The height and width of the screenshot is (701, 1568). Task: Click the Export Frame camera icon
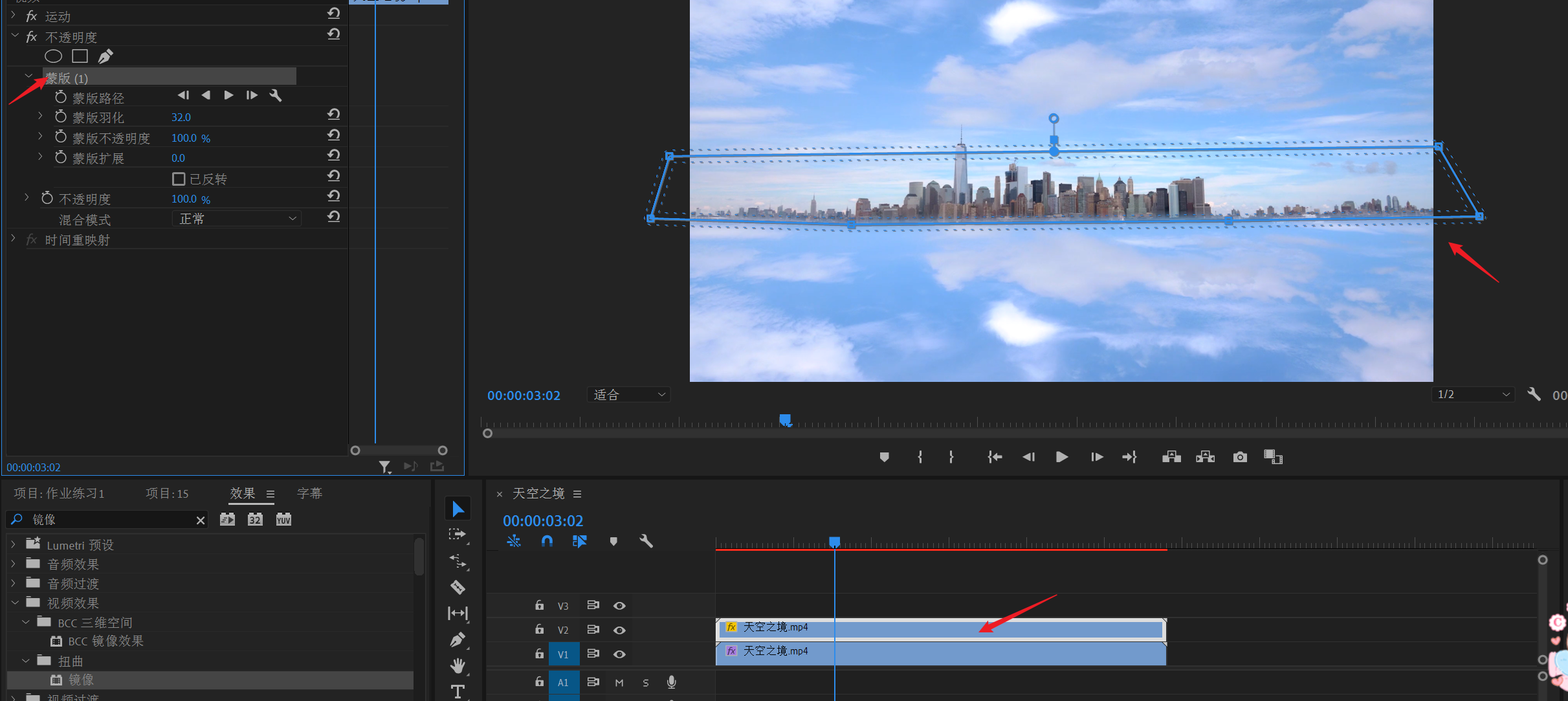tap(1239, 457)
